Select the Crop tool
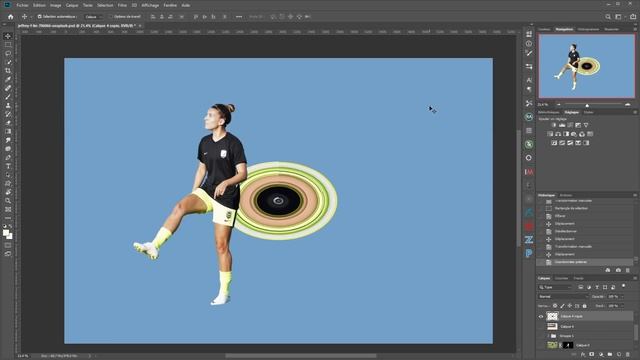Image resolution: width=640 pixels, height=360 pixels. pos(8,71)
